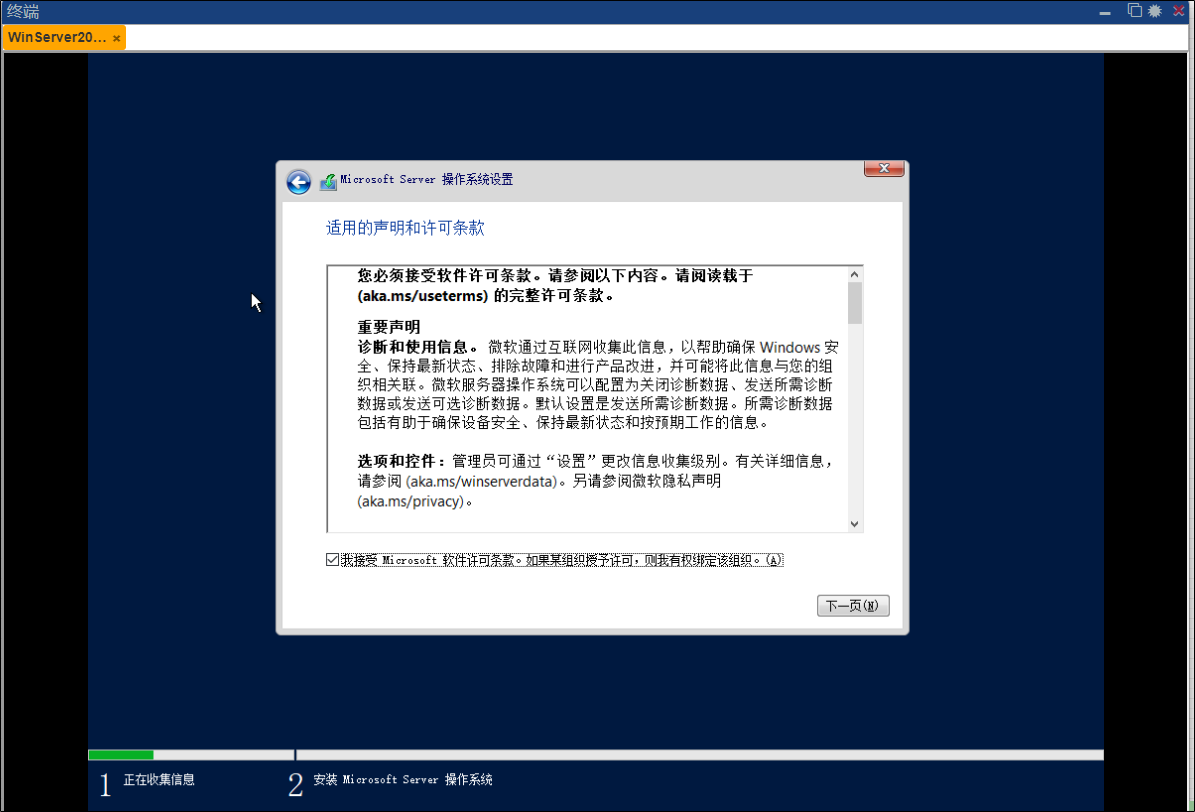
Task: Close the Microsoft Server setup dialog
Action: tap(884, 168)
